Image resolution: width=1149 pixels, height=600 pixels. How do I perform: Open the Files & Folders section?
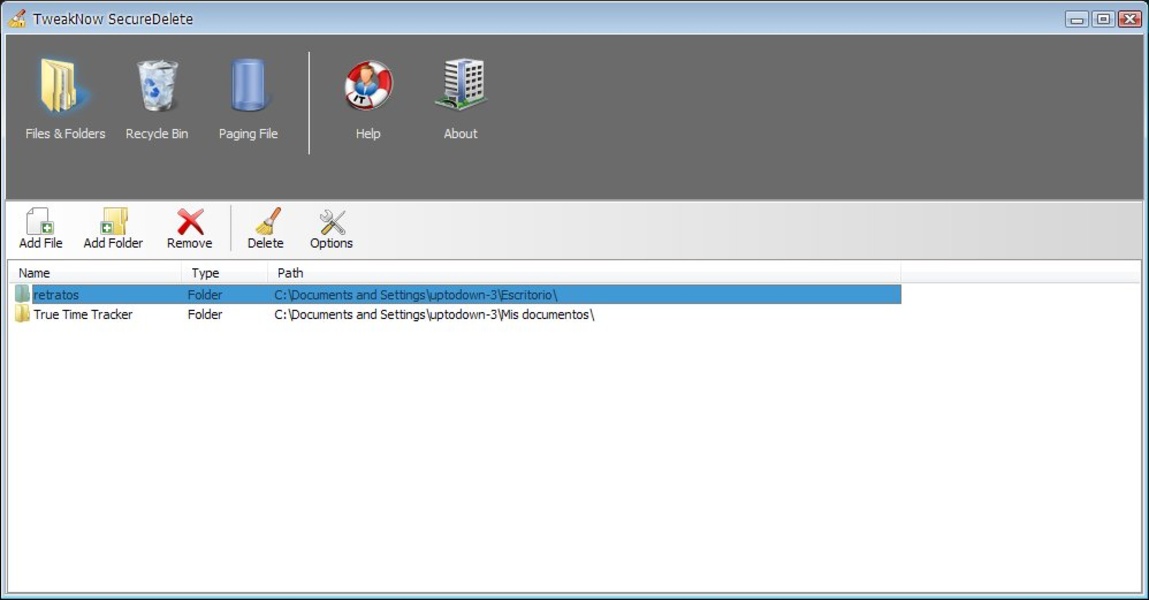point(64,100)
